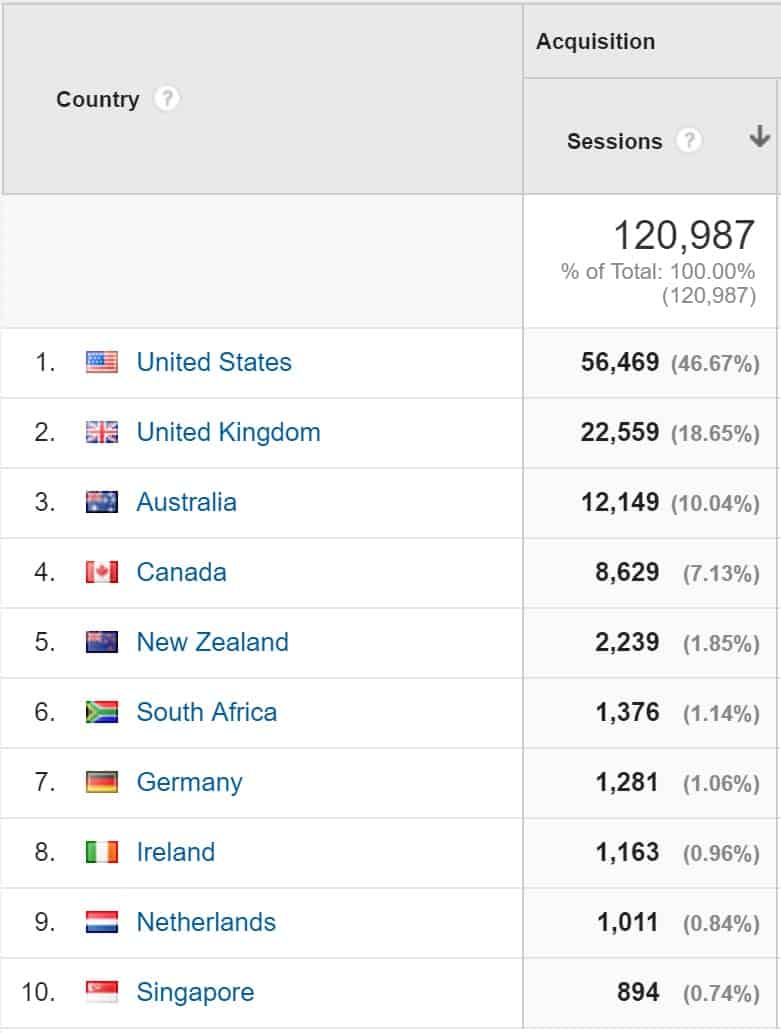Click the Sessions help question-mark icon

[689, 140]
